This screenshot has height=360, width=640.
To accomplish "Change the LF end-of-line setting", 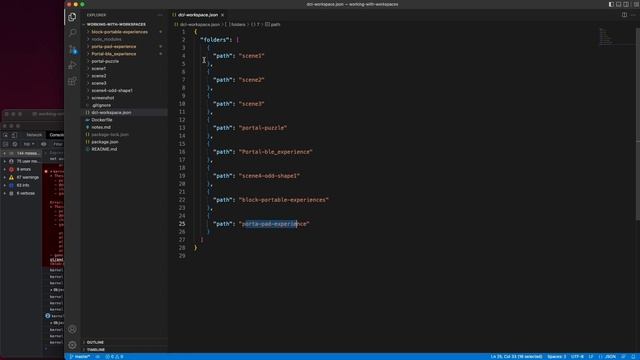I will pos(591,357).
